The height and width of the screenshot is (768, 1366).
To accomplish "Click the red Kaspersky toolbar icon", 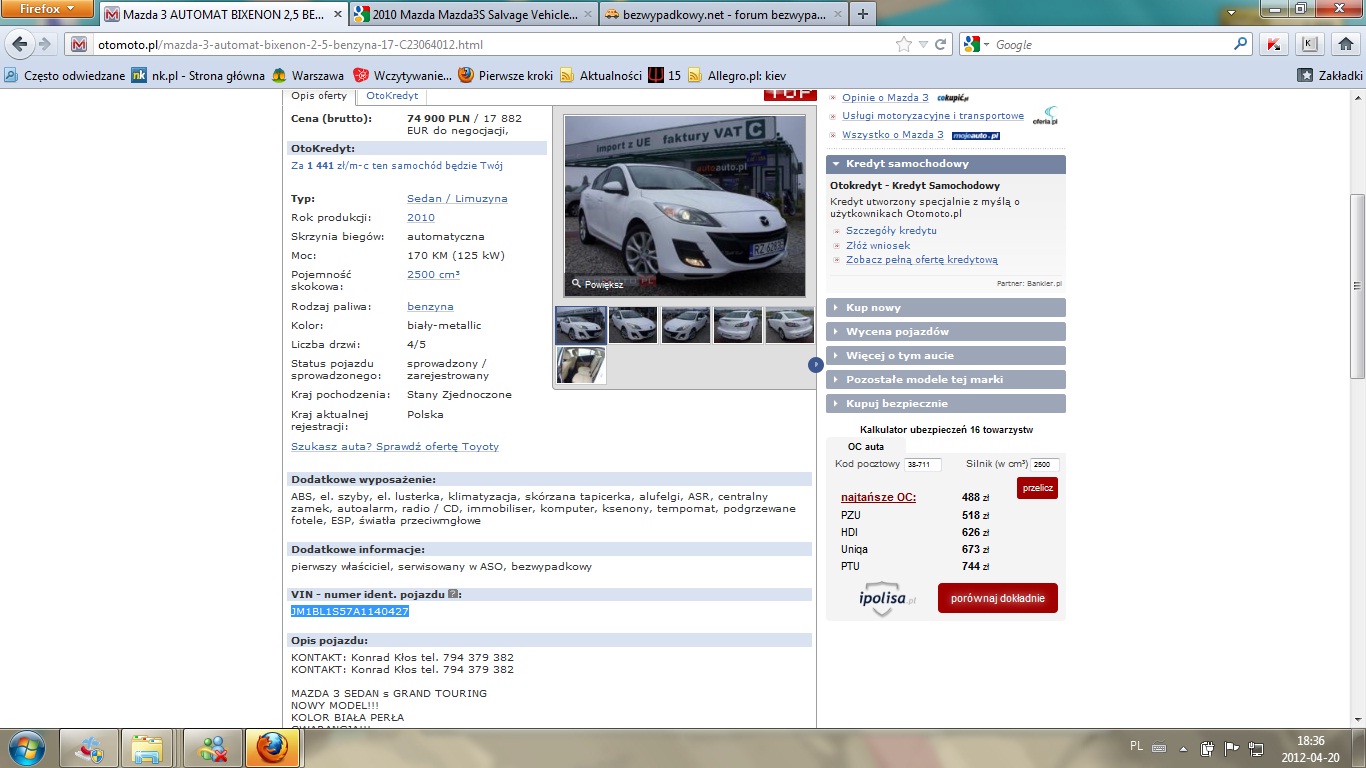I will click(x=1273, y=44).
